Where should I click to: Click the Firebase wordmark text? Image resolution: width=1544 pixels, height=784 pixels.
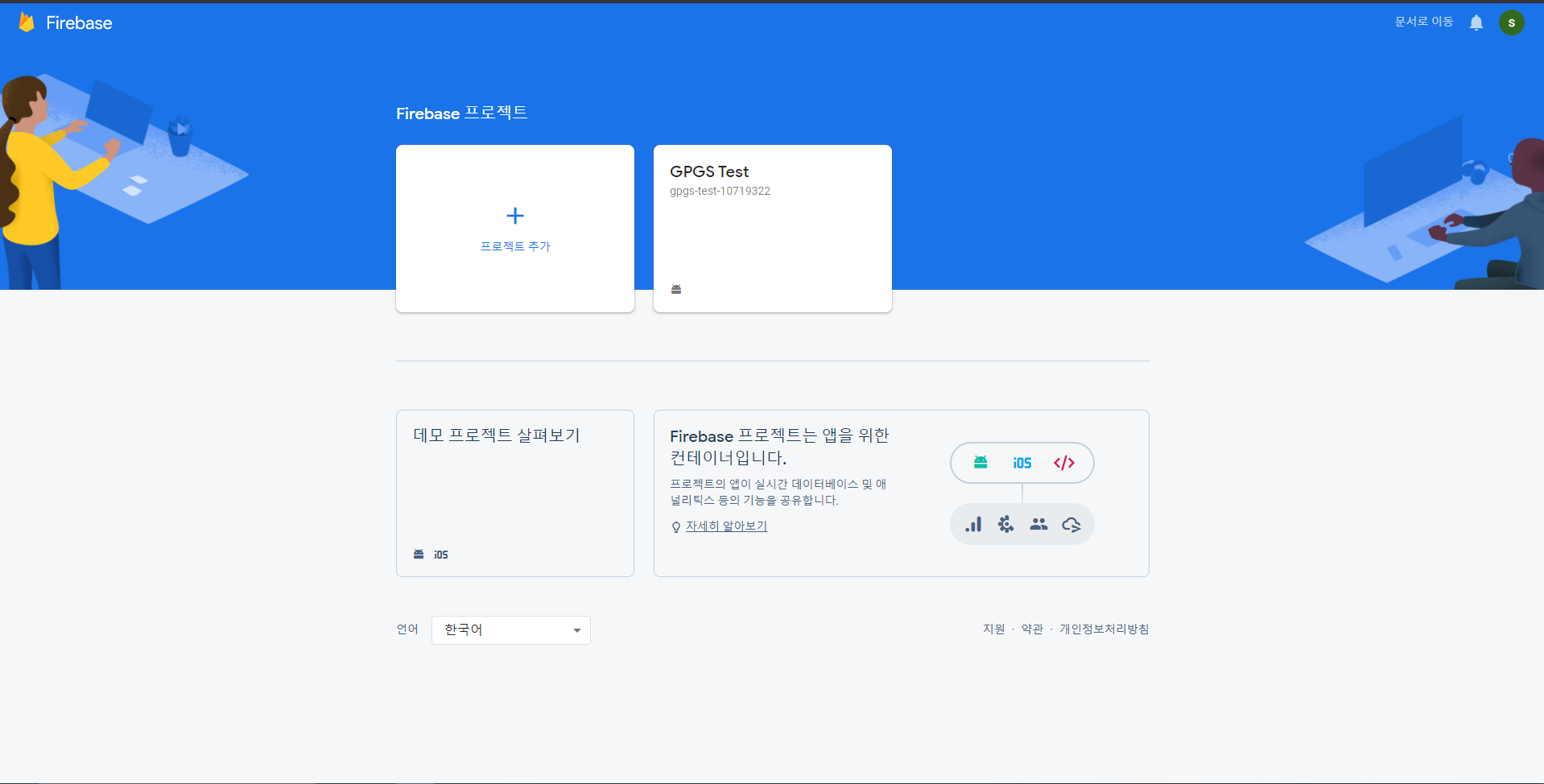79,23
